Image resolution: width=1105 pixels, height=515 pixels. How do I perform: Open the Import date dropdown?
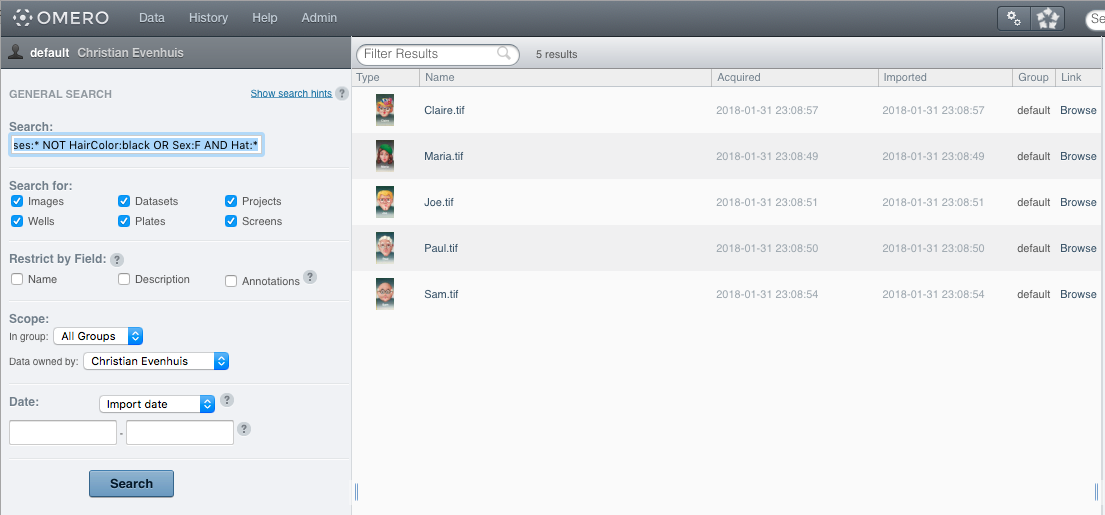pos(157,404)
